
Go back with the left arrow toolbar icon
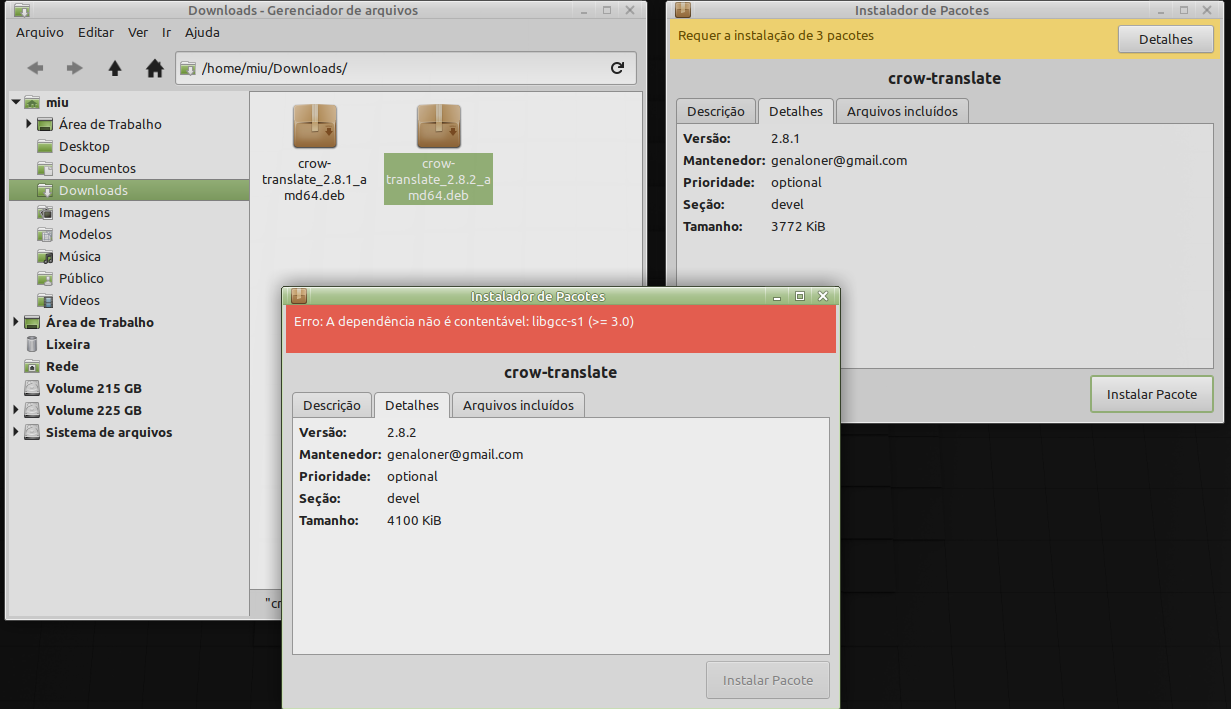35,68
